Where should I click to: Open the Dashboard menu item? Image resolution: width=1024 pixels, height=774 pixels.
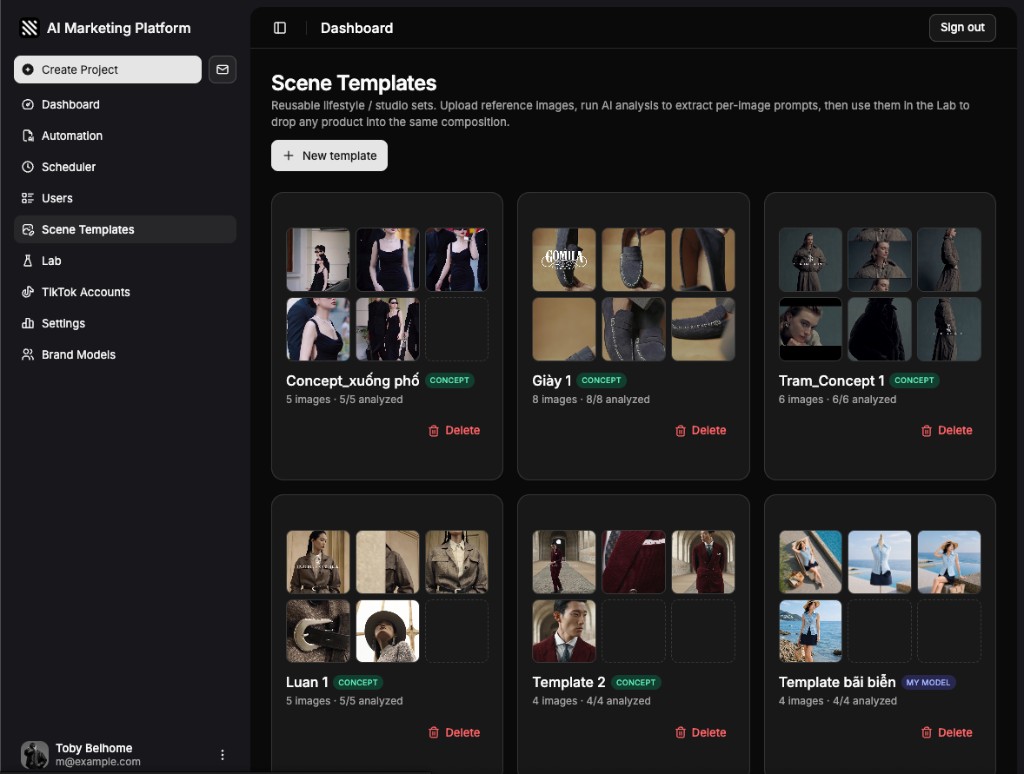tap(125, 105)
